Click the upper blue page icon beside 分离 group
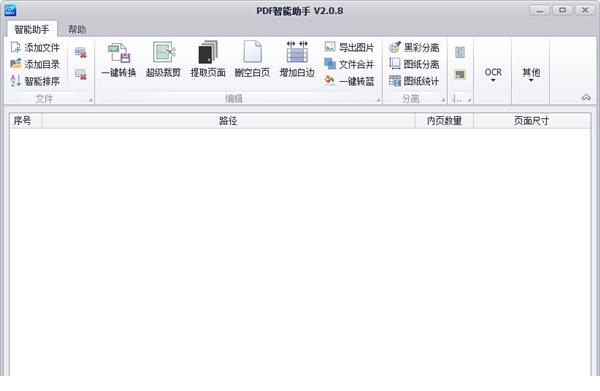This screenshot has width=600, height=391. point(460,52)
